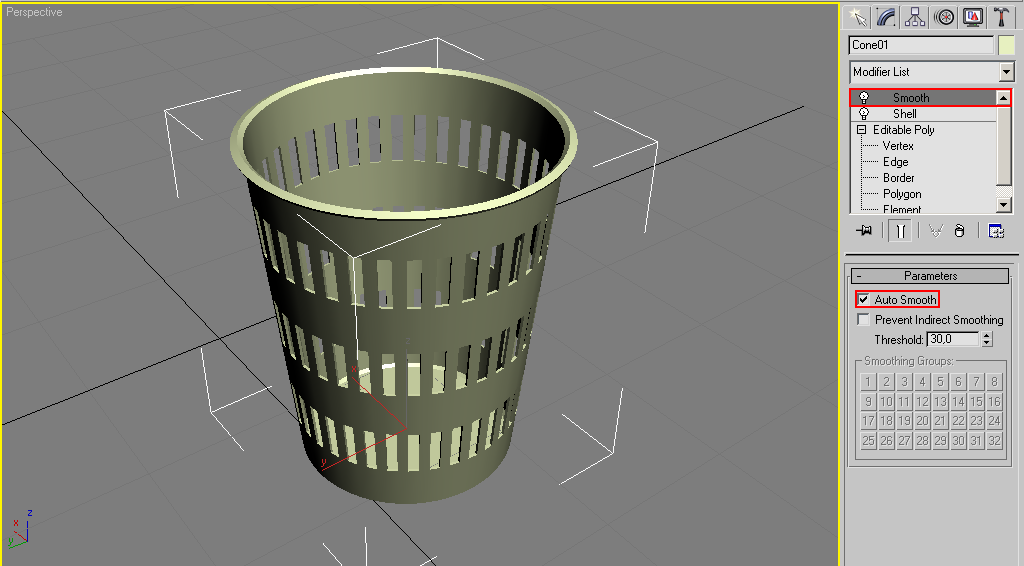Image resolution: width=1024 pixels, height=566 pixels.
Task: Click smoothing group button 1
Action: click(868, 381)
